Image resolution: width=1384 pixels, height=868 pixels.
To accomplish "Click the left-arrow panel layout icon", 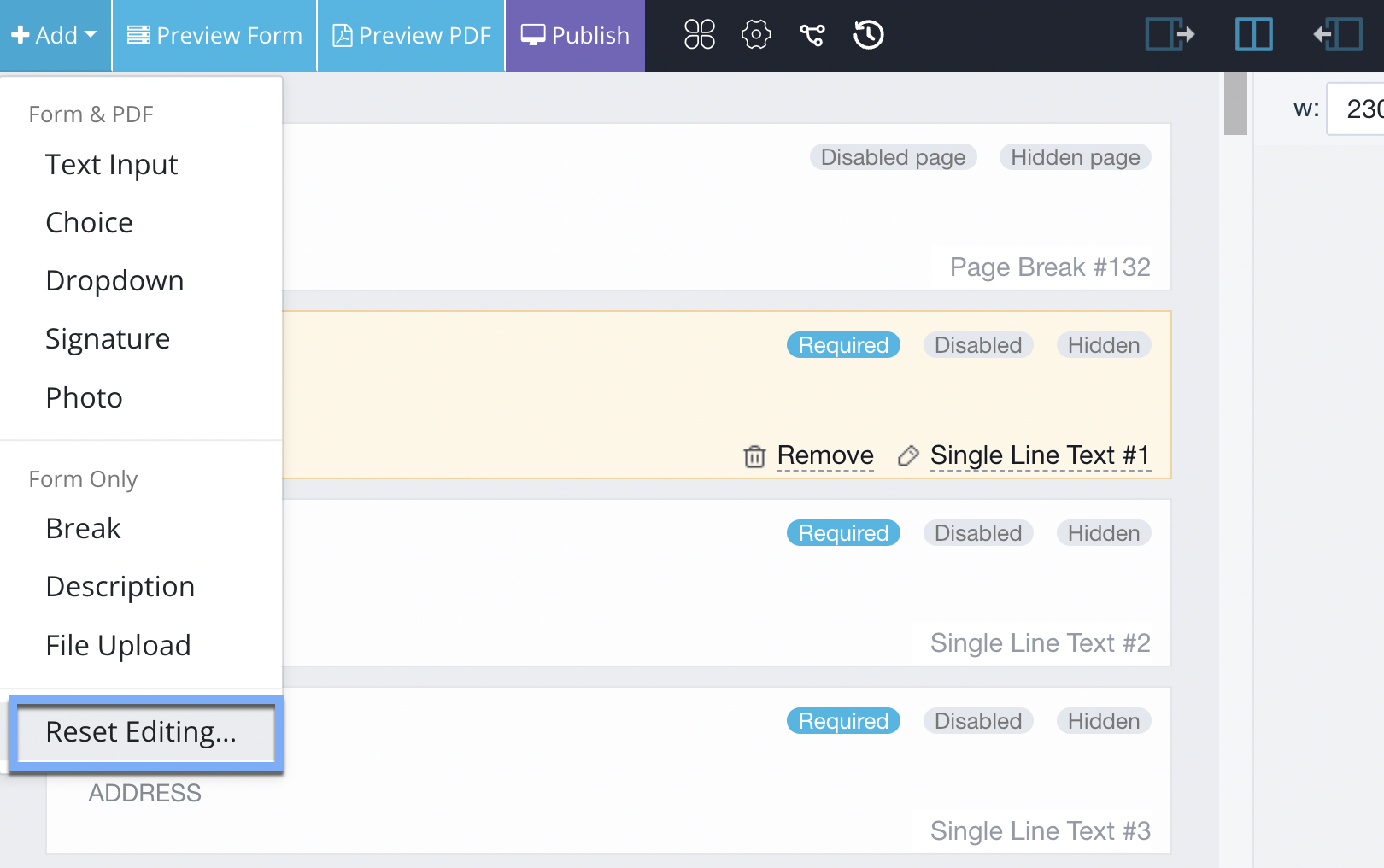I will [1338, 35].
